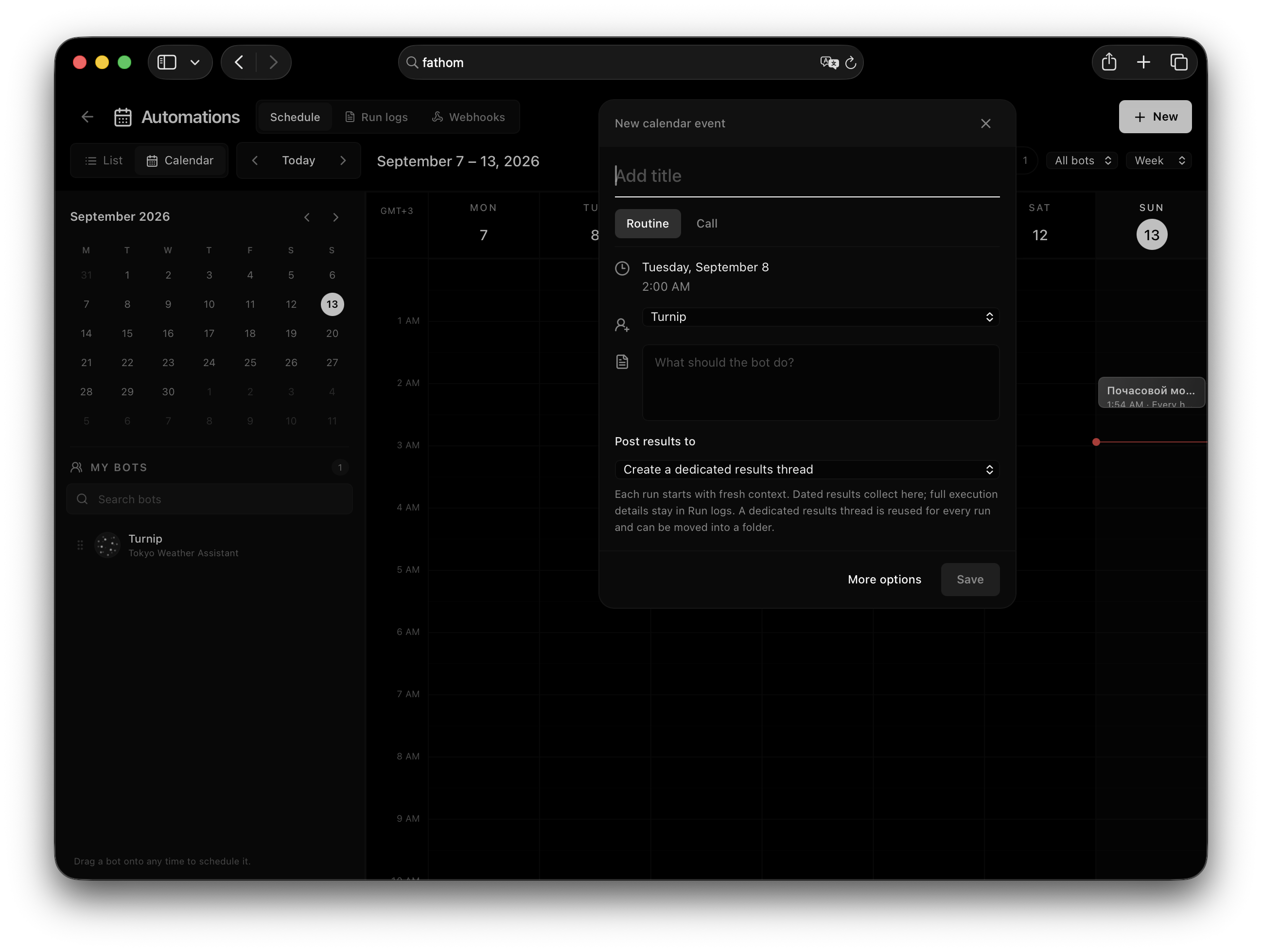The height and width of the screenshot is (952, 1262).
Task: Click More options in the dialog
Action: pyautogui.click(x=884, y=580)
